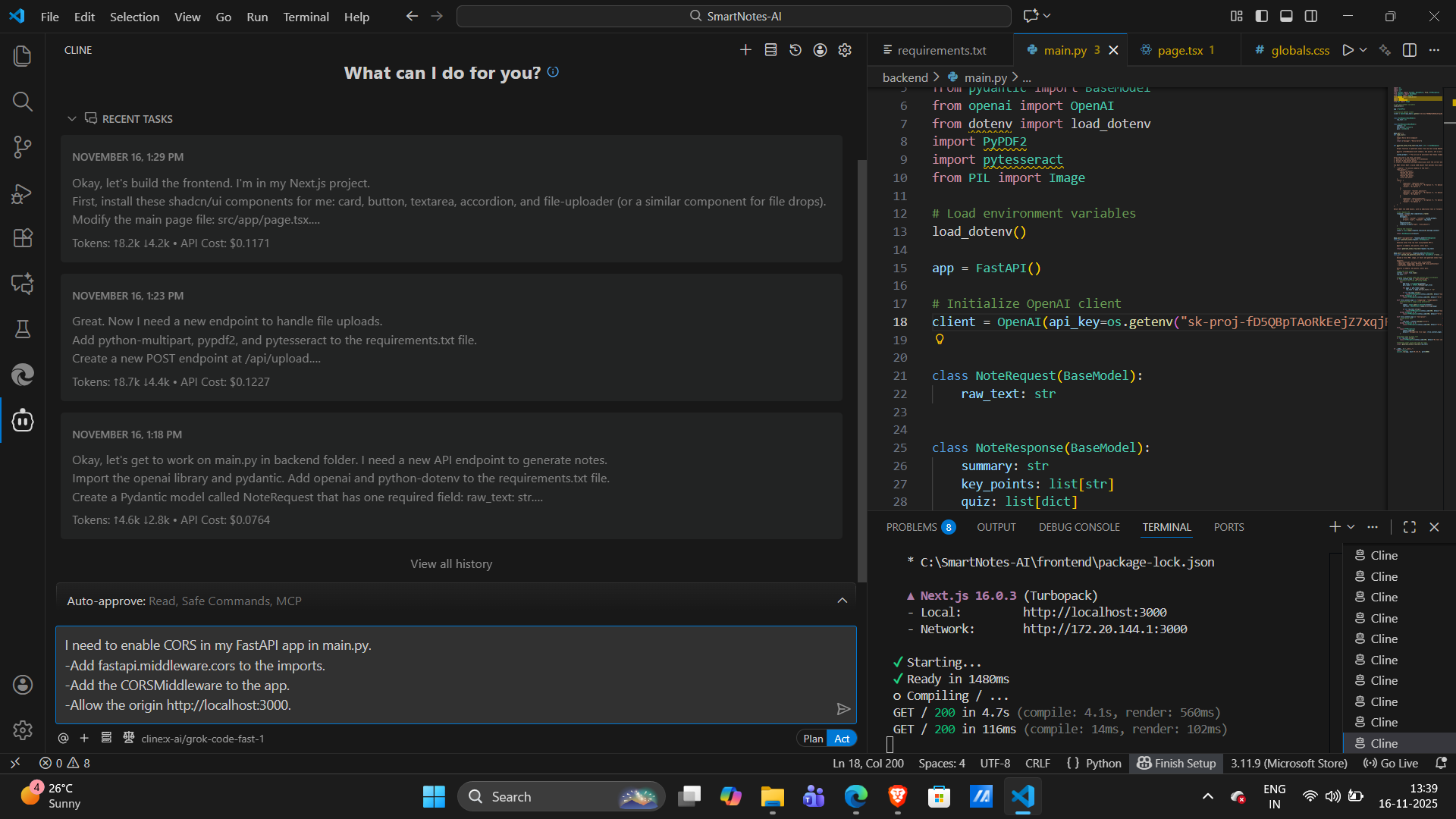Click the lightbulb code action on line 19
The image size is (1456, 819).
point(940,340)
